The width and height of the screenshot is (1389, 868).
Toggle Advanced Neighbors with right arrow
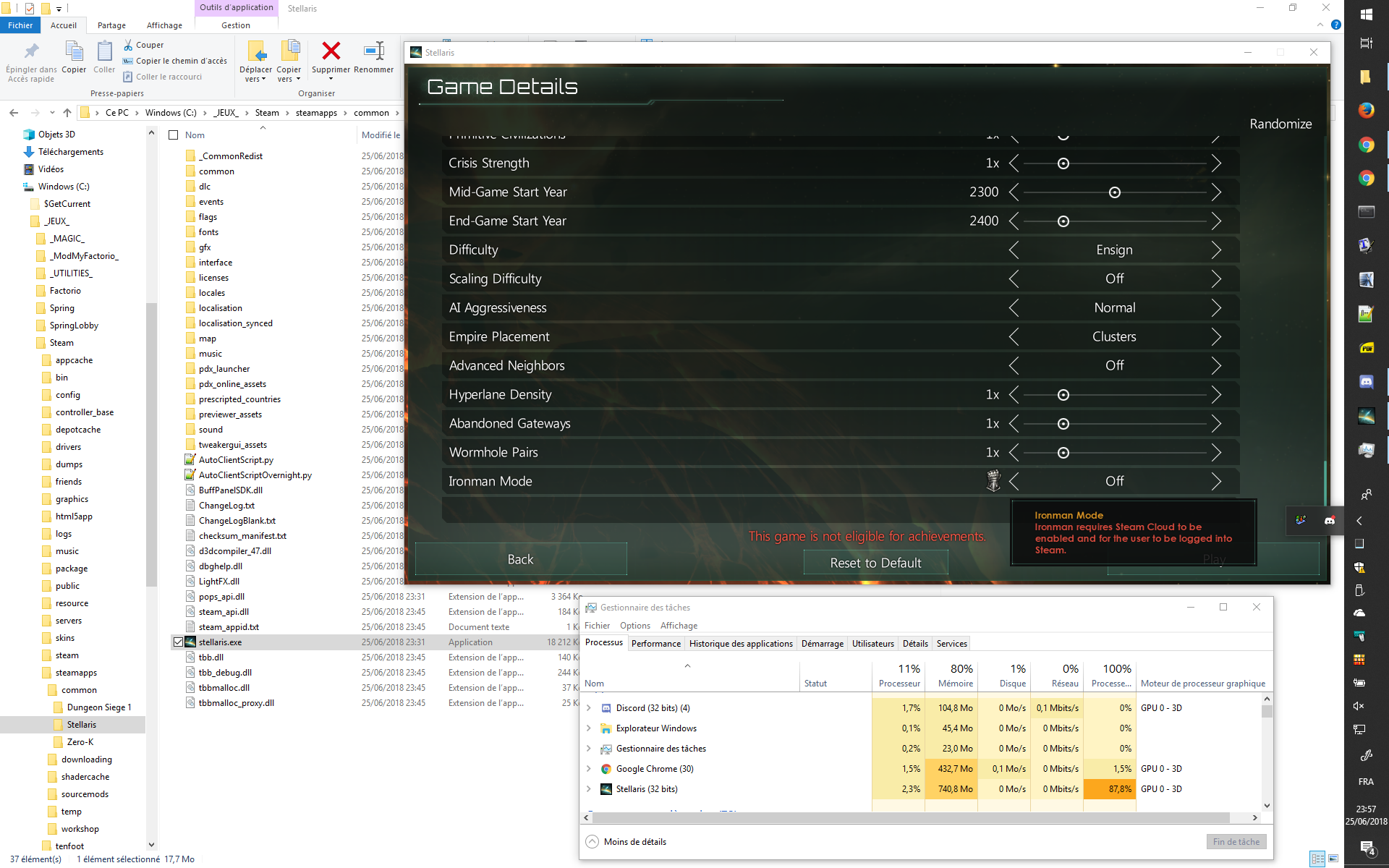(x=1216, y=366)
